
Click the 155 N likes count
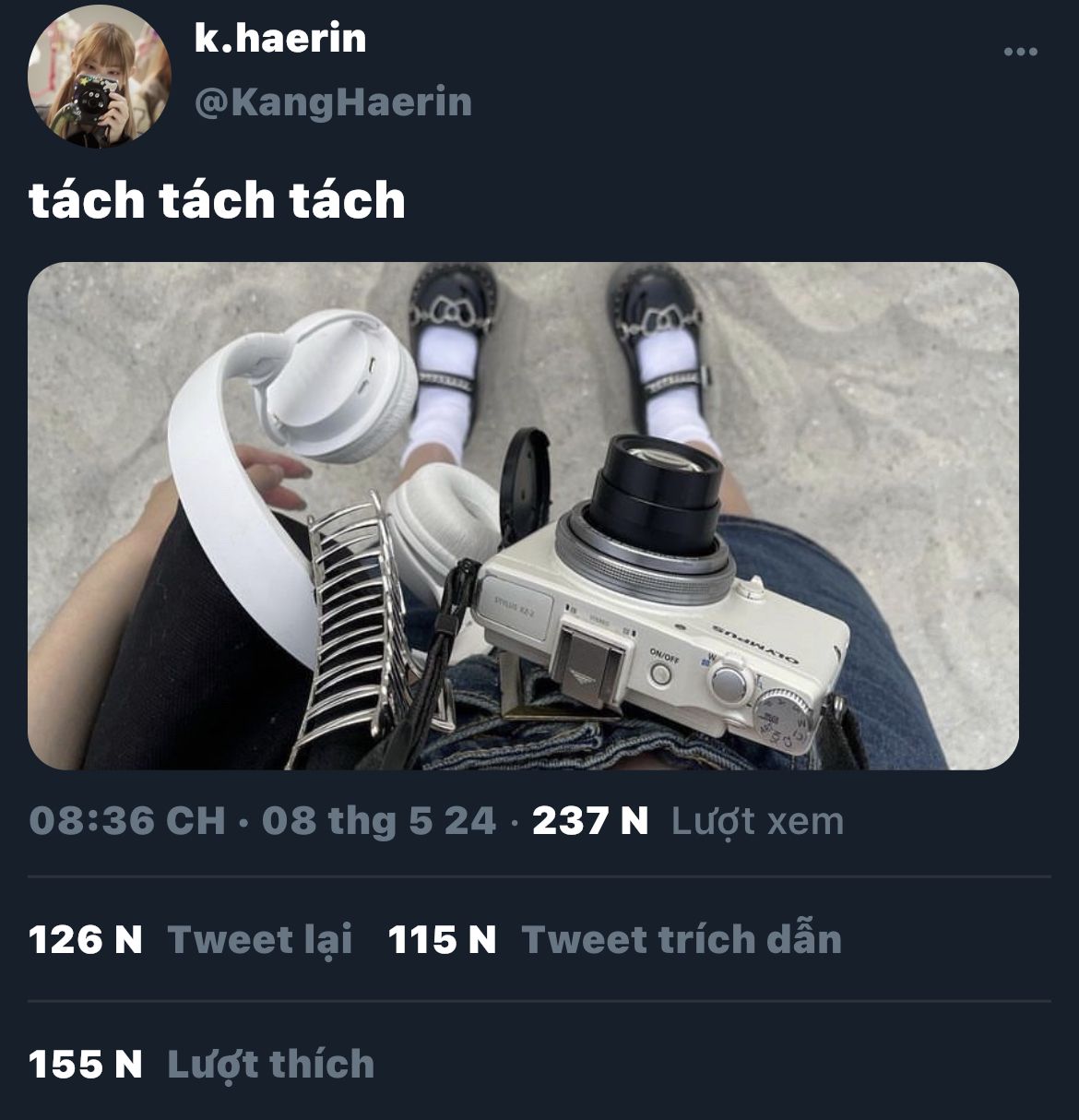pos(86,1064)
